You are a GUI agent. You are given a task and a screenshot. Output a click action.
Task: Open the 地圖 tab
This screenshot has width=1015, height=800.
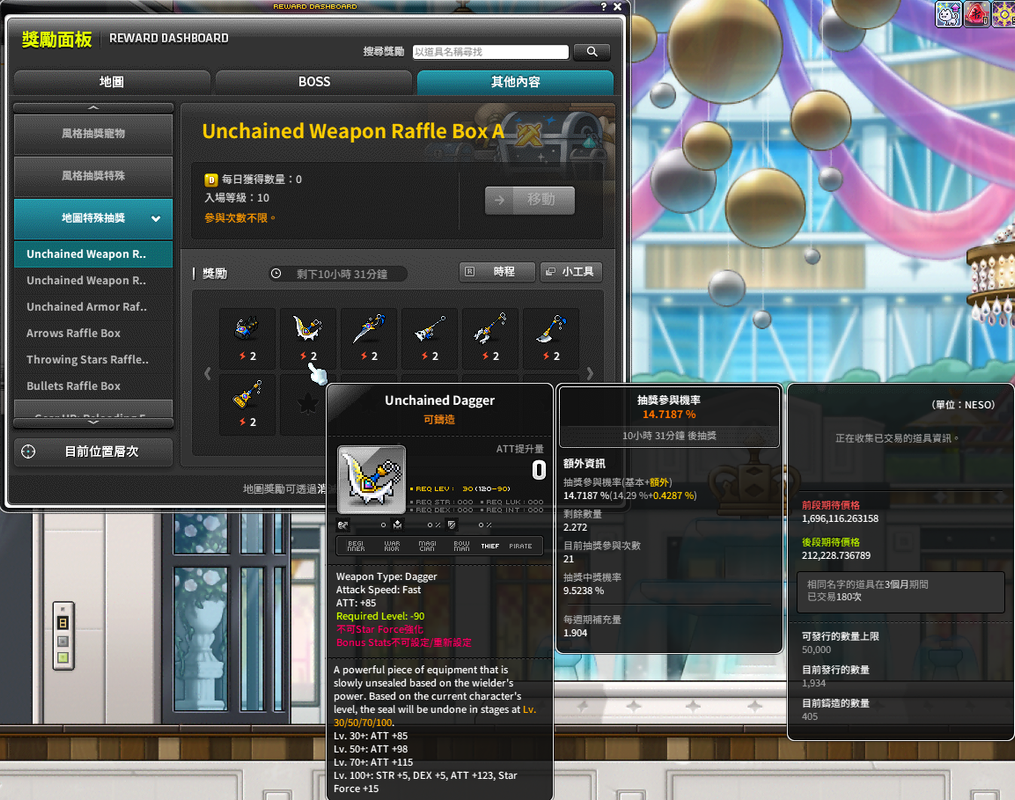[112, 82]
